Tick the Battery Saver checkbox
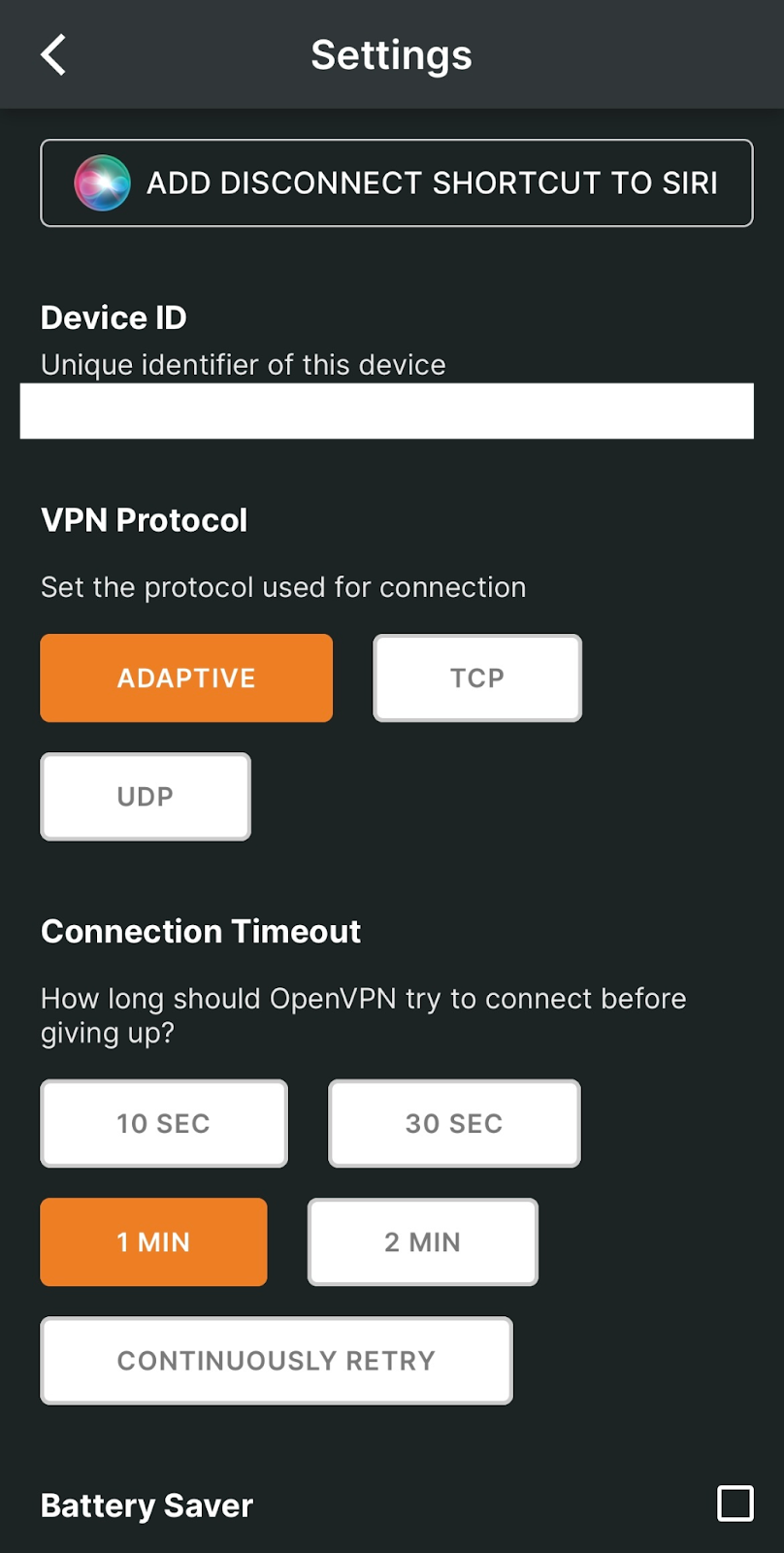This screenshot has width=784, height=1553. point(735,1503)
